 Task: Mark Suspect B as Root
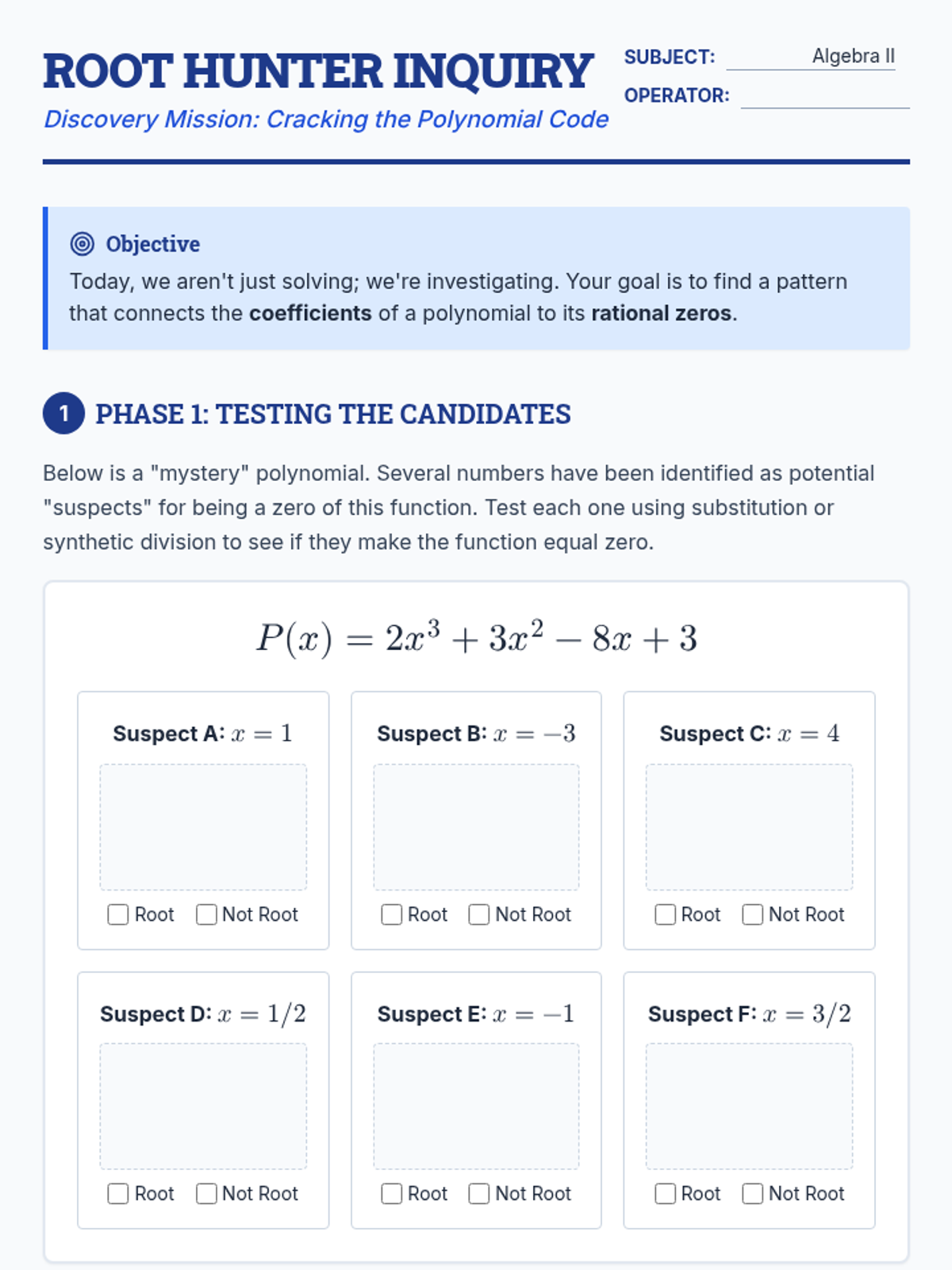(392, 914)
